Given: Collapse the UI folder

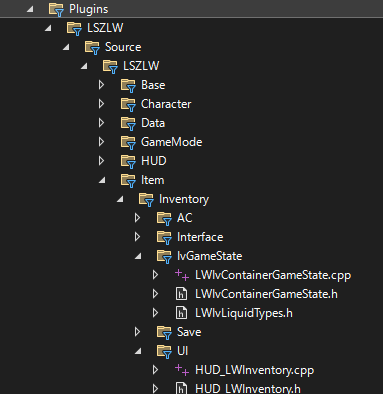Looking at the screenshot, I should click(138, 351).
